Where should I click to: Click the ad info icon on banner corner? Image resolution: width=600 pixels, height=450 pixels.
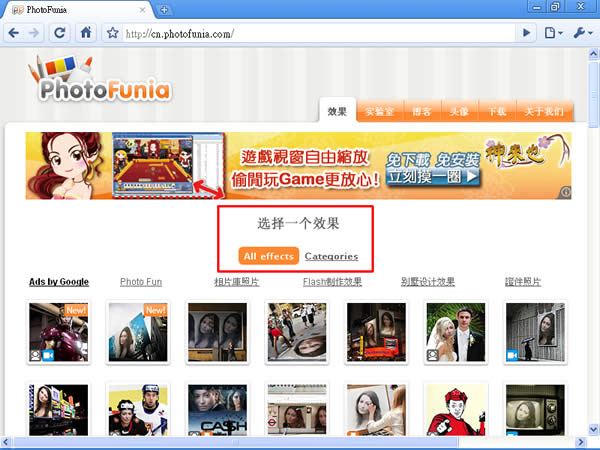pyautogui.click(x=566, y=192)
